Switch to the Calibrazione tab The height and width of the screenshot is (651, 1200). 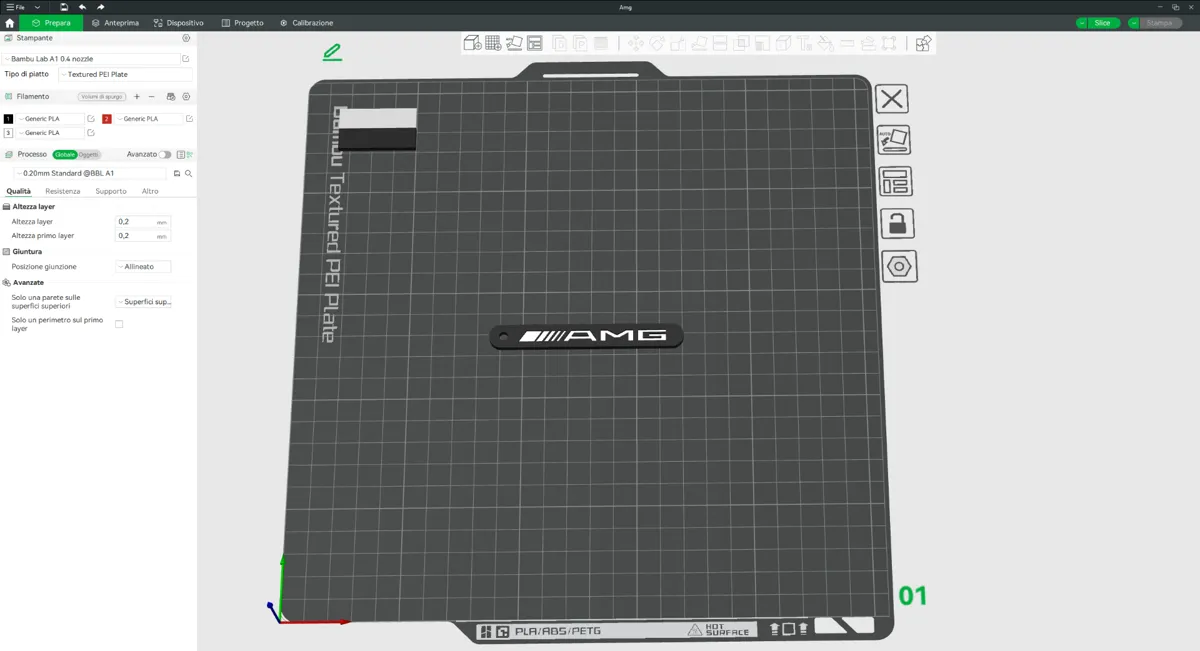click(x=307, y=23)
